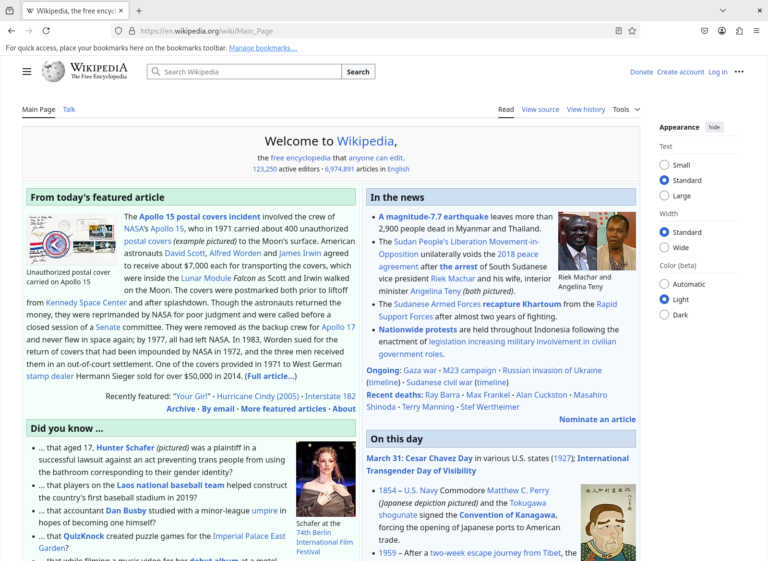Viewport: 768px width, 561px height.
Task: Click the list all tabs chevron
Action: click(x=722, y=10)
